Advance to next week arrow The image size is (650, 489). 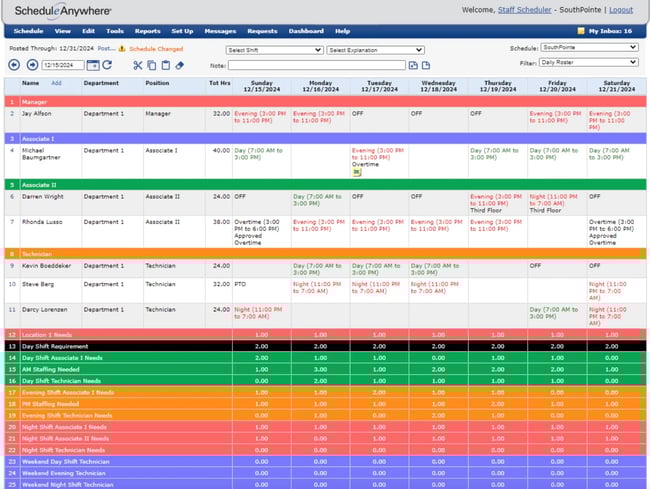point(32,65)
